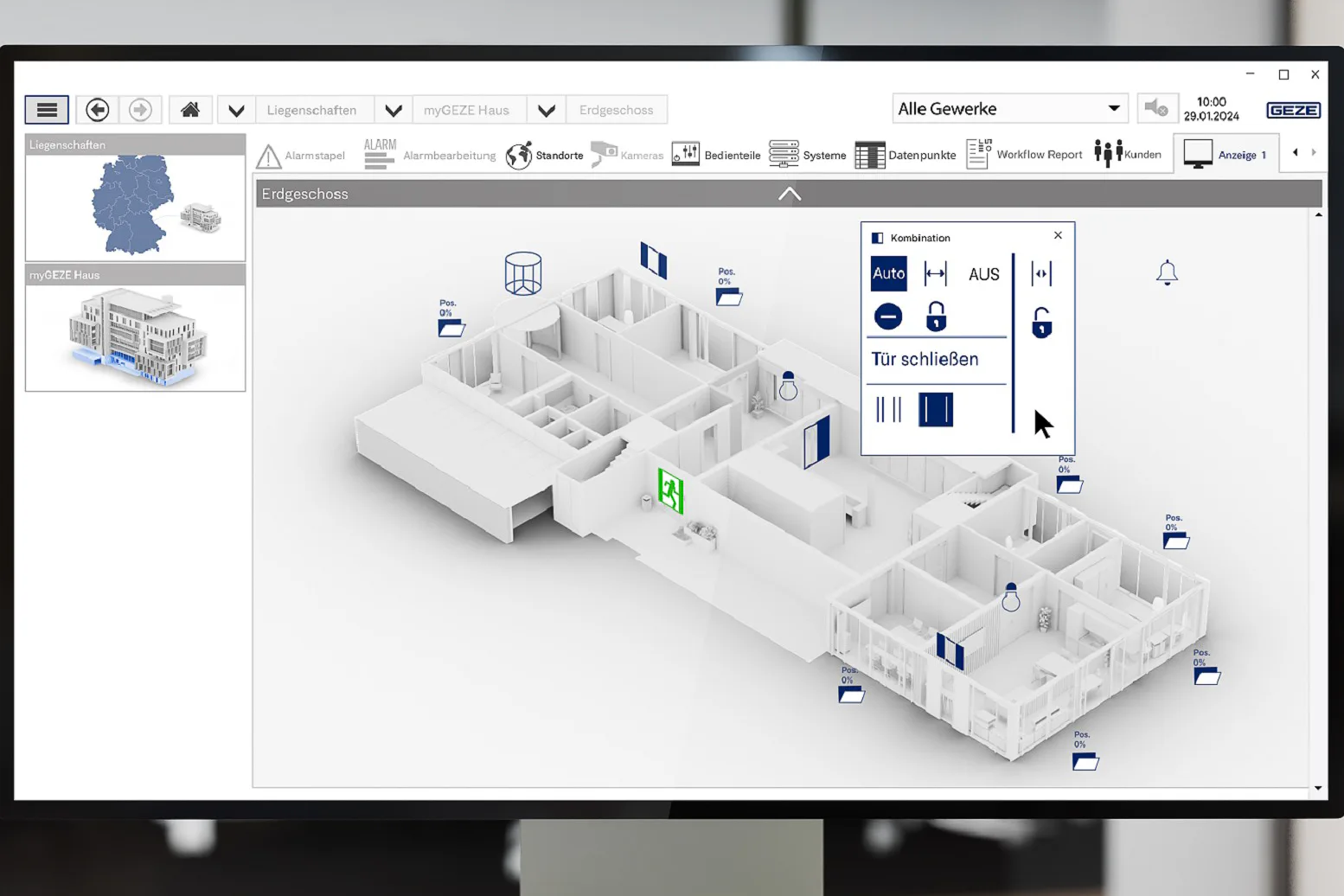This screenshot has width=1344, height=896.
Task: Select the filled closed door icon
Action: (936, 409)
